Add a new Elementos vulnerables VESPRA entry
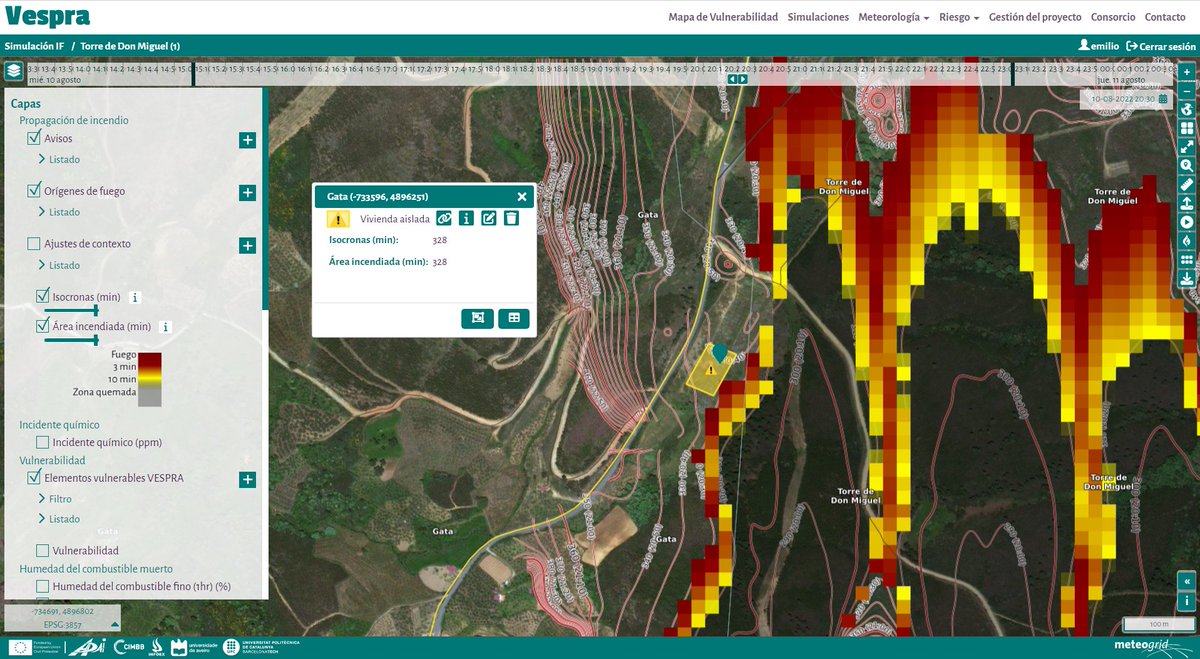 pos(247,479)
